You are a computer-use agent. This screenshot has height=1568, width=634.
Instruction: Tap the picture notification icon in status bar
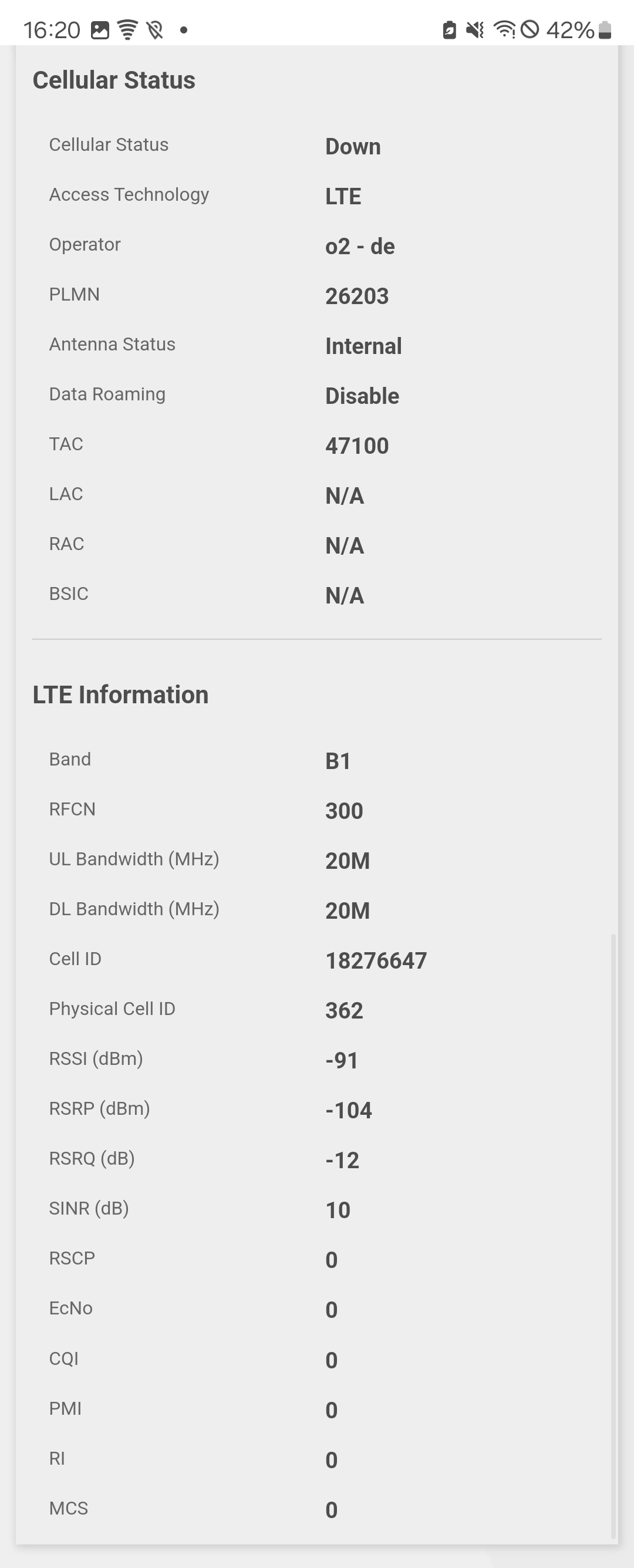point(100,30)
